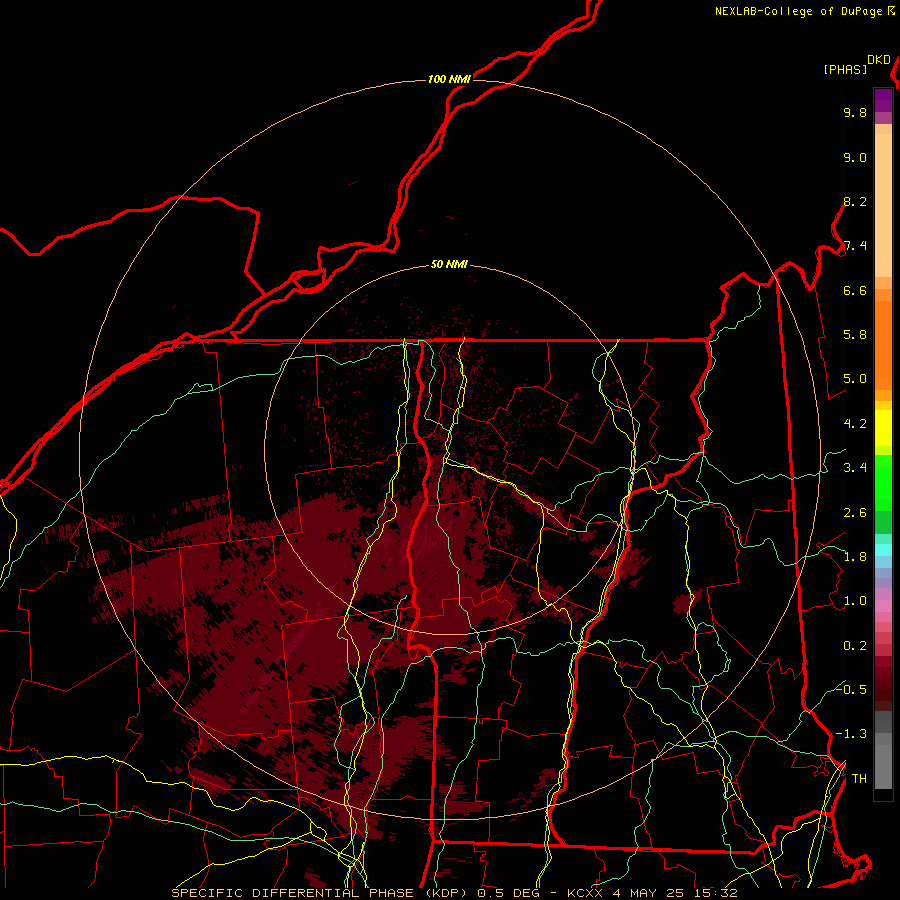The width and height of the screenshot is (900, 900).
Task: Pick the pink color band beside 1.0
Action: (x=883, y=606)
